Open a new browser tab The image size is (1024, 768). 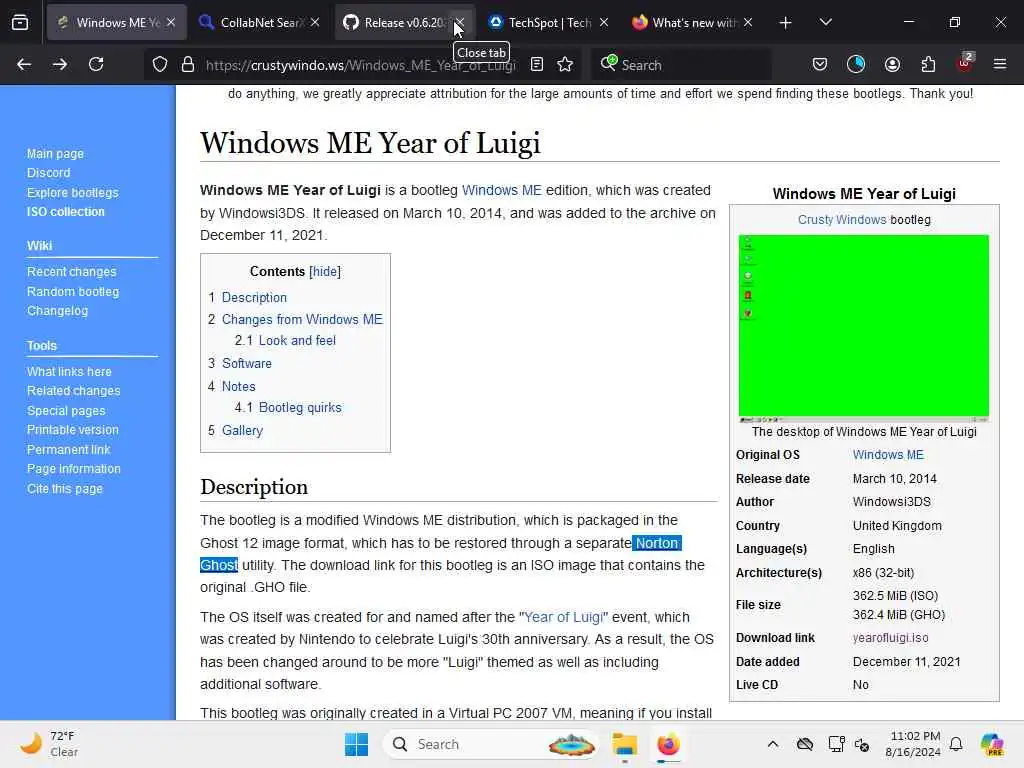(786, 23)
